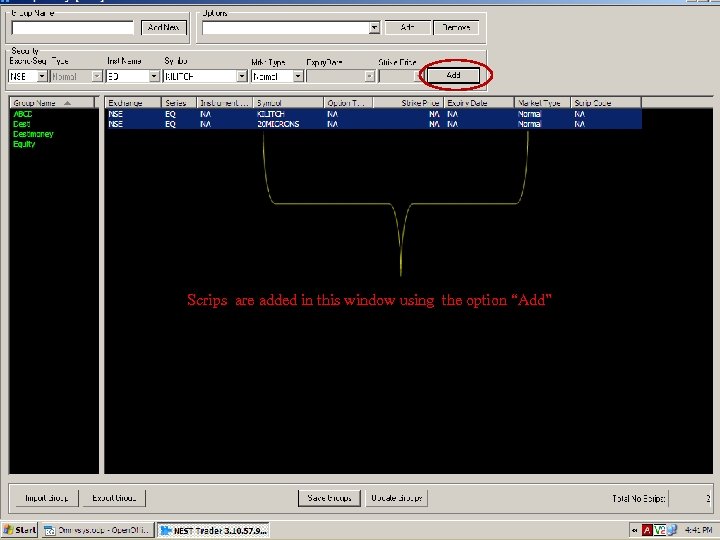Click the Scrip Code column header
This screenshot has height=540, width=720.
click(606, 103)
